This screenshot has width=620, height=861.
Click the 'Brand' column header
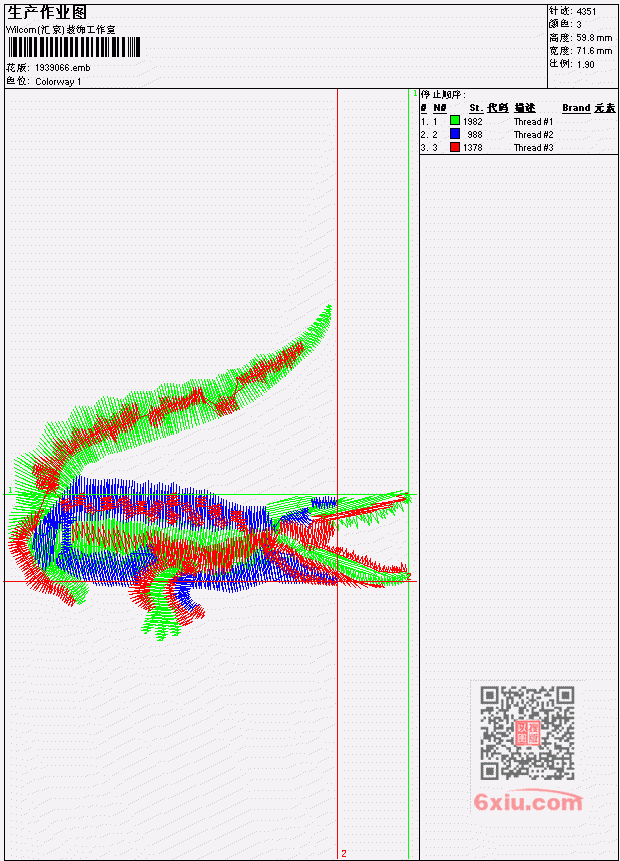click(x=576, y=108)
